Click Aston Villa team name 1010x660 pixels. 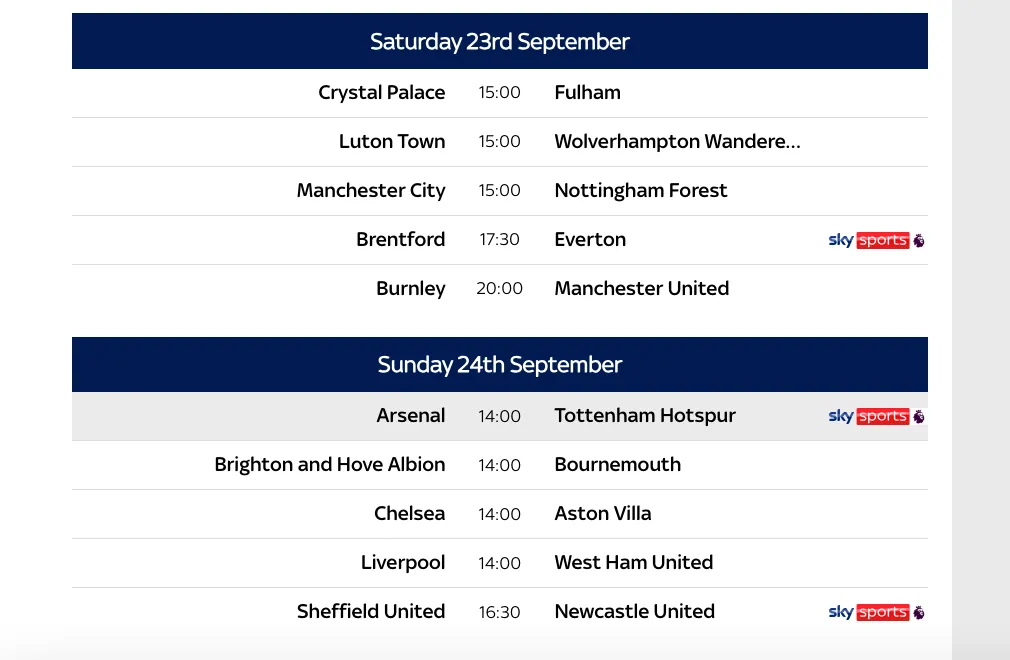point(603,513)
